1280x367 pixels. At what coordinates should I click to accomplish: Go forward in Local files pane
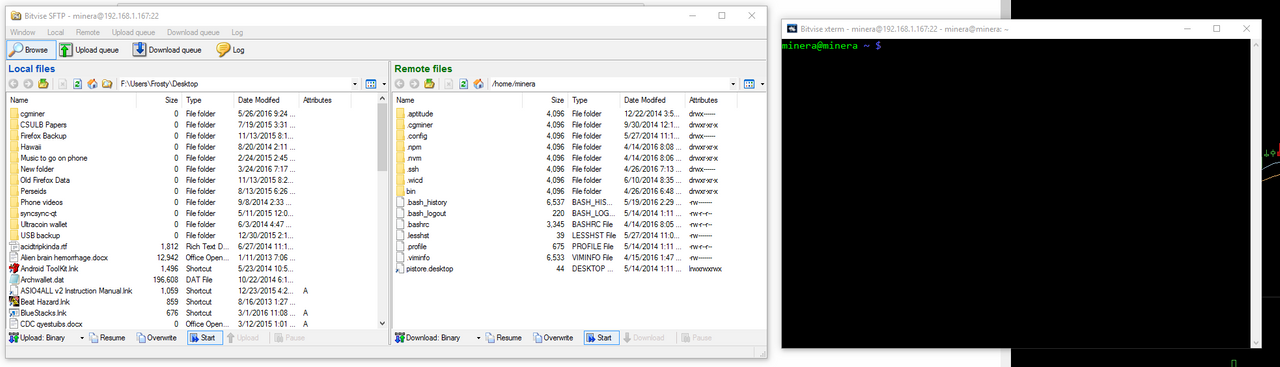click(x=28, y=84)
